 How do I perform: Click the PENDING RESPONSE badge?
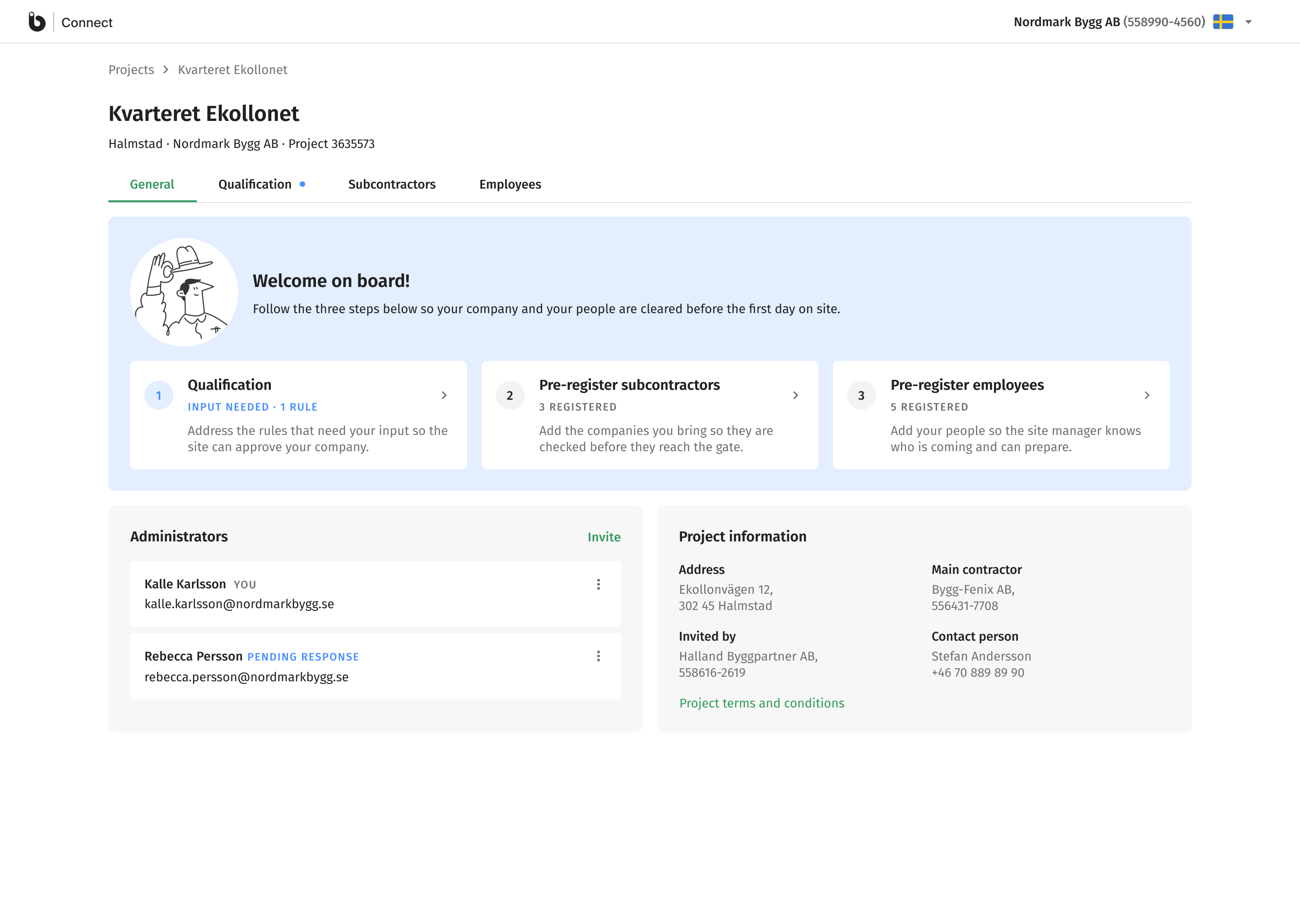(303, 657)
